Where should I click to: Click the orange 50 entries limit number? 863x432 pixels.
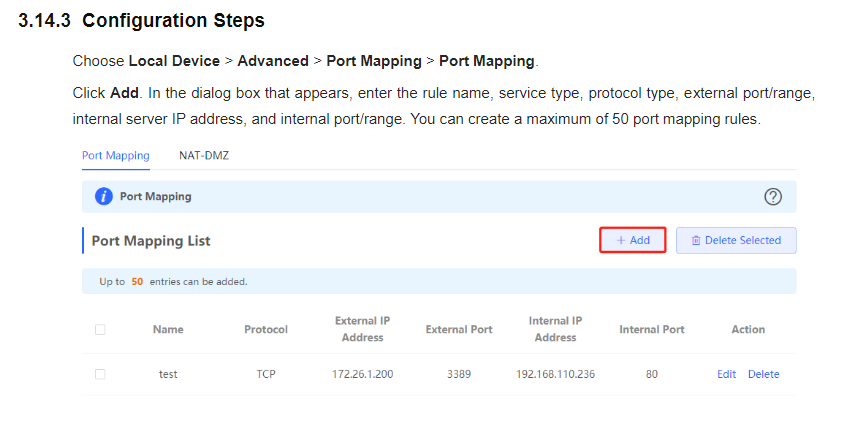(x=137, y=282)
